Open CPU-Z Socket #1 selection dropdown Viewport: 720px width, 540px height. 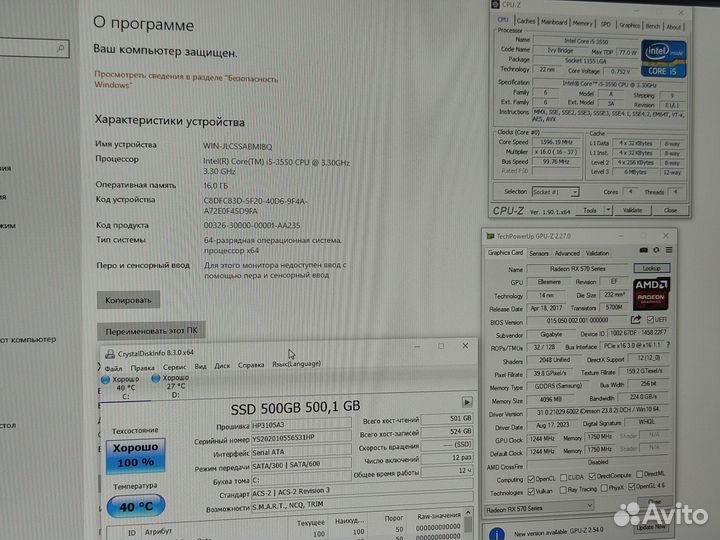(x=556, y=192)
